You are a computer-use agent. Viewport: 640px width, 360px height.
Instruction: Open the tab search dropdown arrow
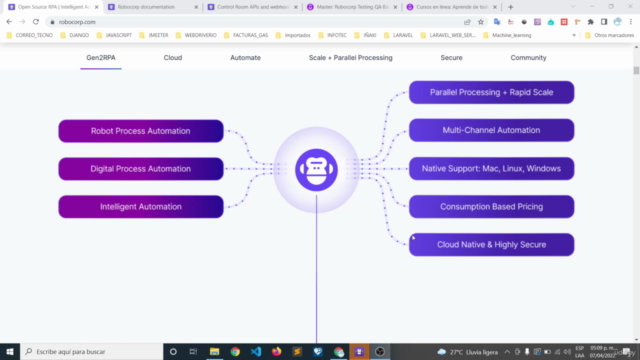click(573, 7)
